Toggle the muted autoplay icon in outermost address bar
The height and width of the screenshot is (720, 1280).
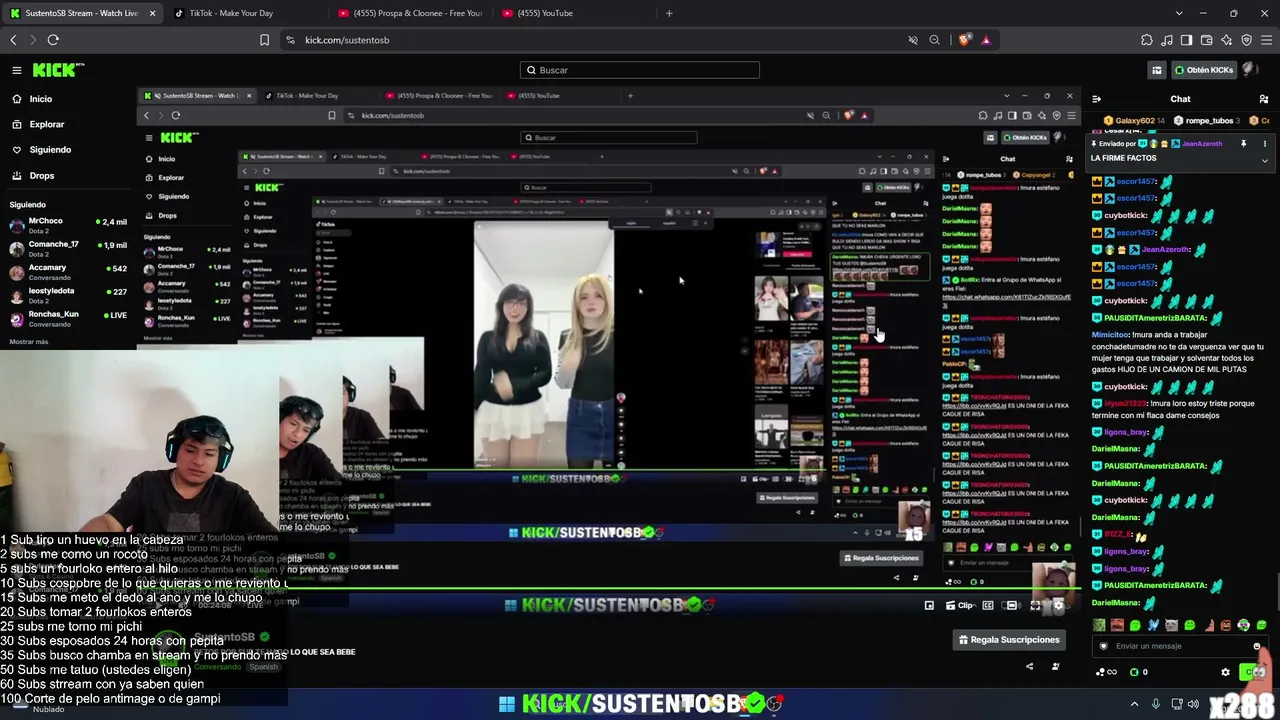(x=912, y=40)
